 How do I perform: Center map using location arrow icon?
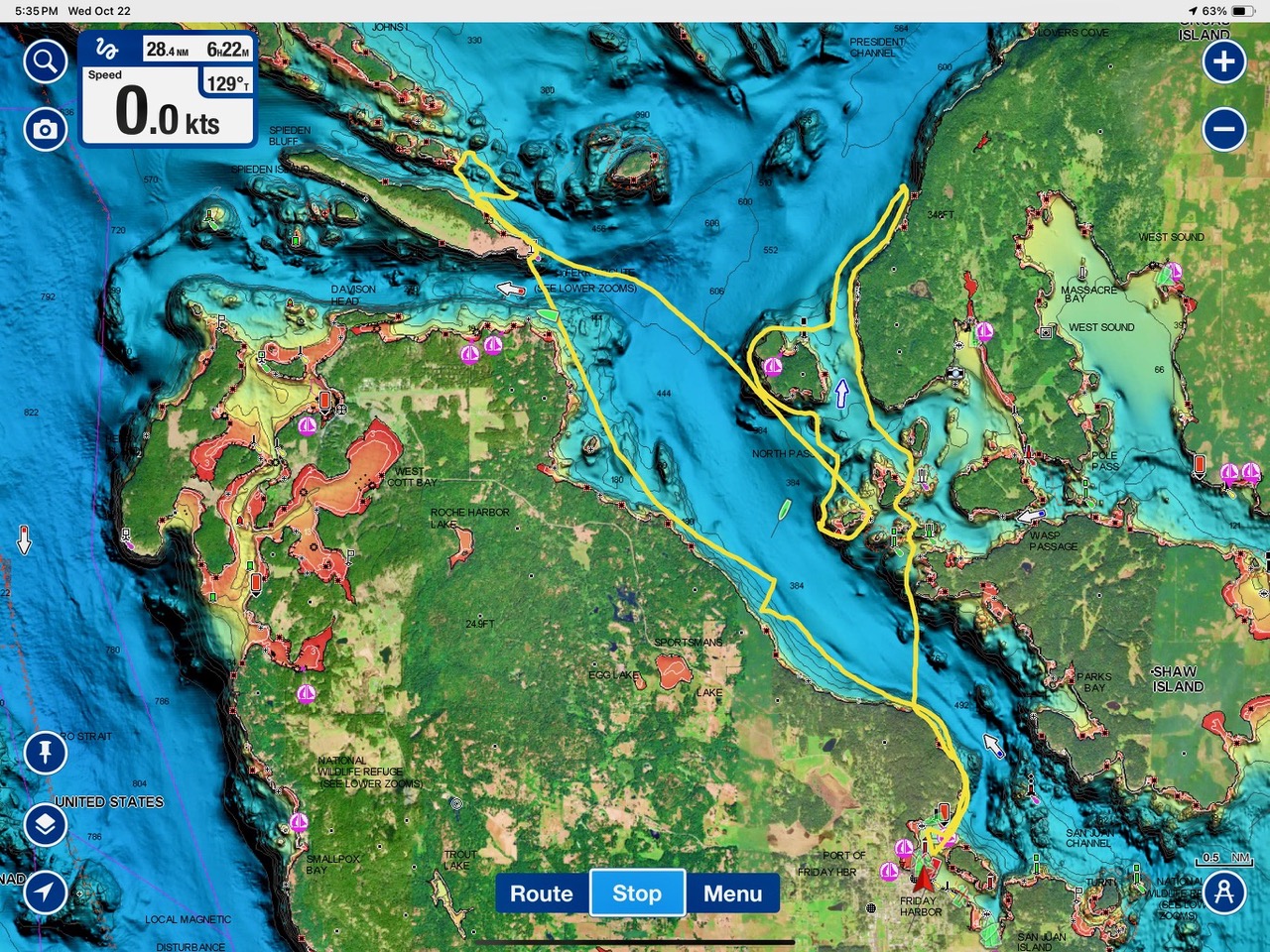tap(45, 892)
